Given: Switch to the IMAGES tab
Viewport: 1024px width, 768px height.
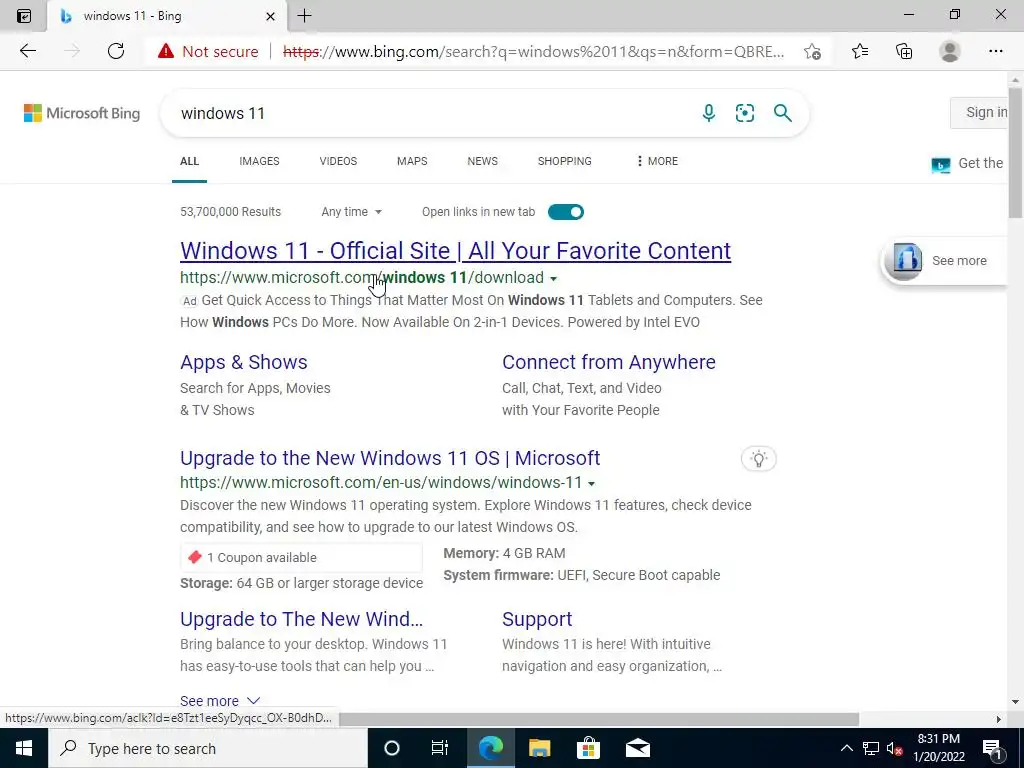Looking at the screenshot, I should pos(259,161).
